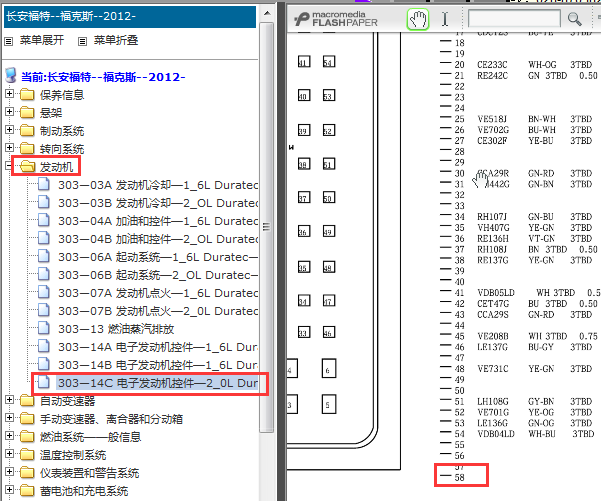The height and width of the screenshot is (501, 601).
Task: Click 菜单折叠 to collapse all menus
Action: coord(116,40)
